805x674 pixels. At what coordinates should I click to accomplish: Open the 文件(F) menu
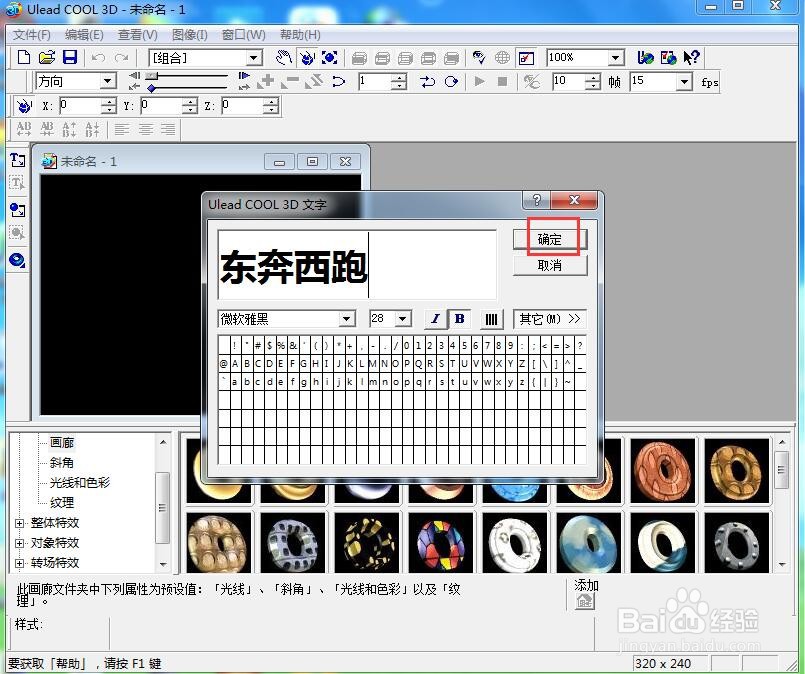click(32, 34)
